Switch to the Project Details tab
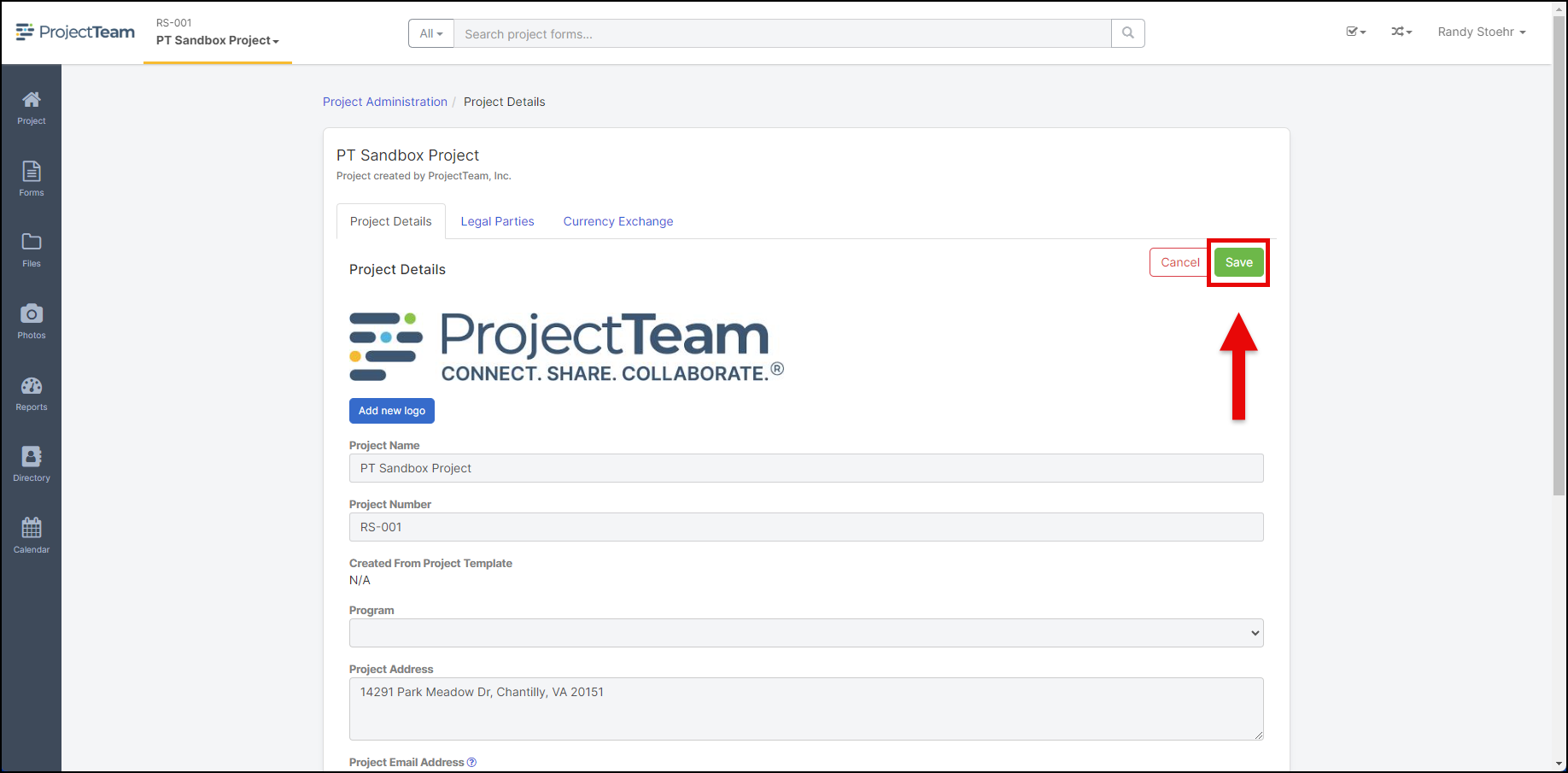 [391, 221]
